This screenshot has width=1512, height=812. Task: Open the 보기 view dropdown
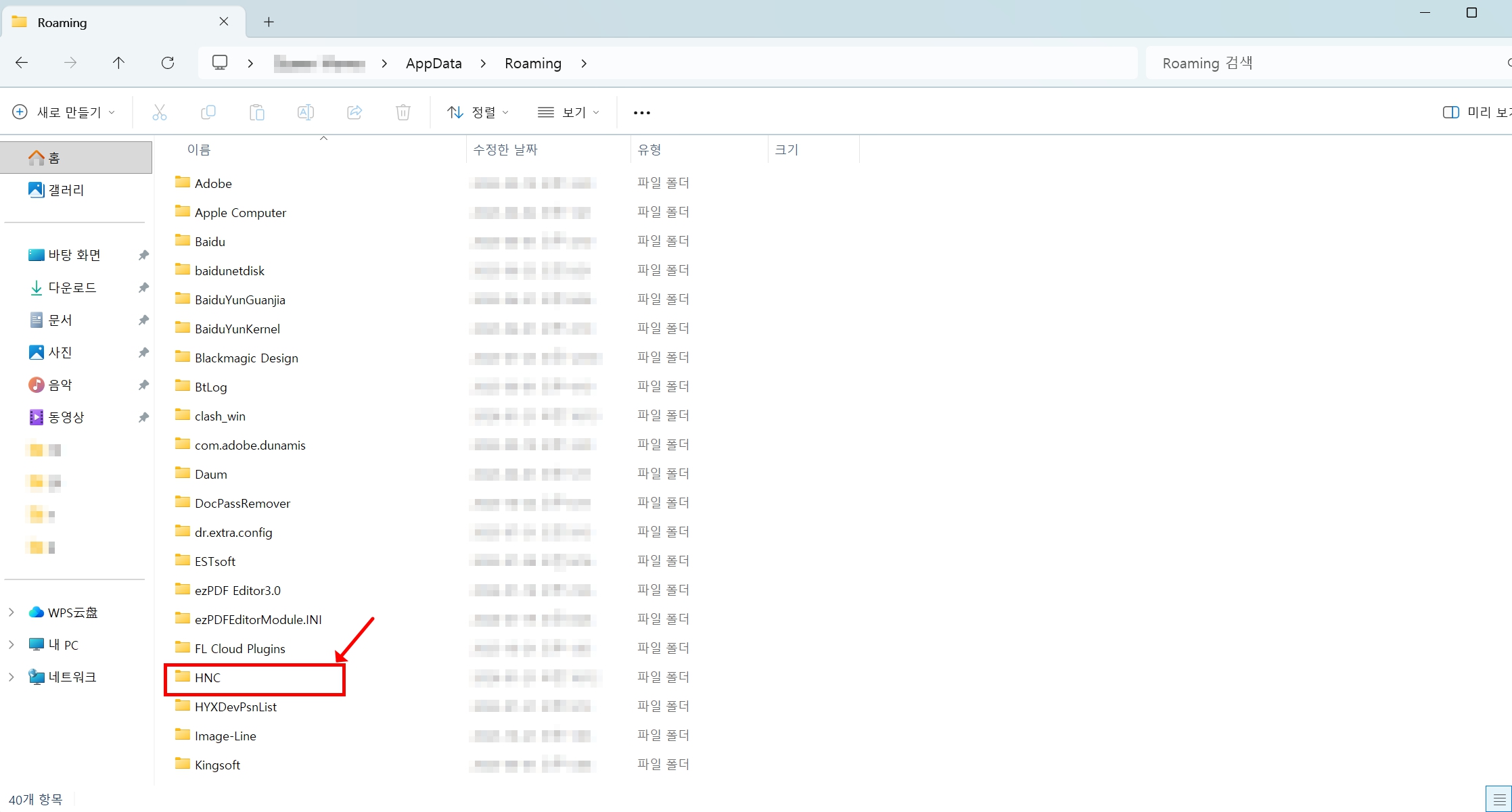pos(568,112)
